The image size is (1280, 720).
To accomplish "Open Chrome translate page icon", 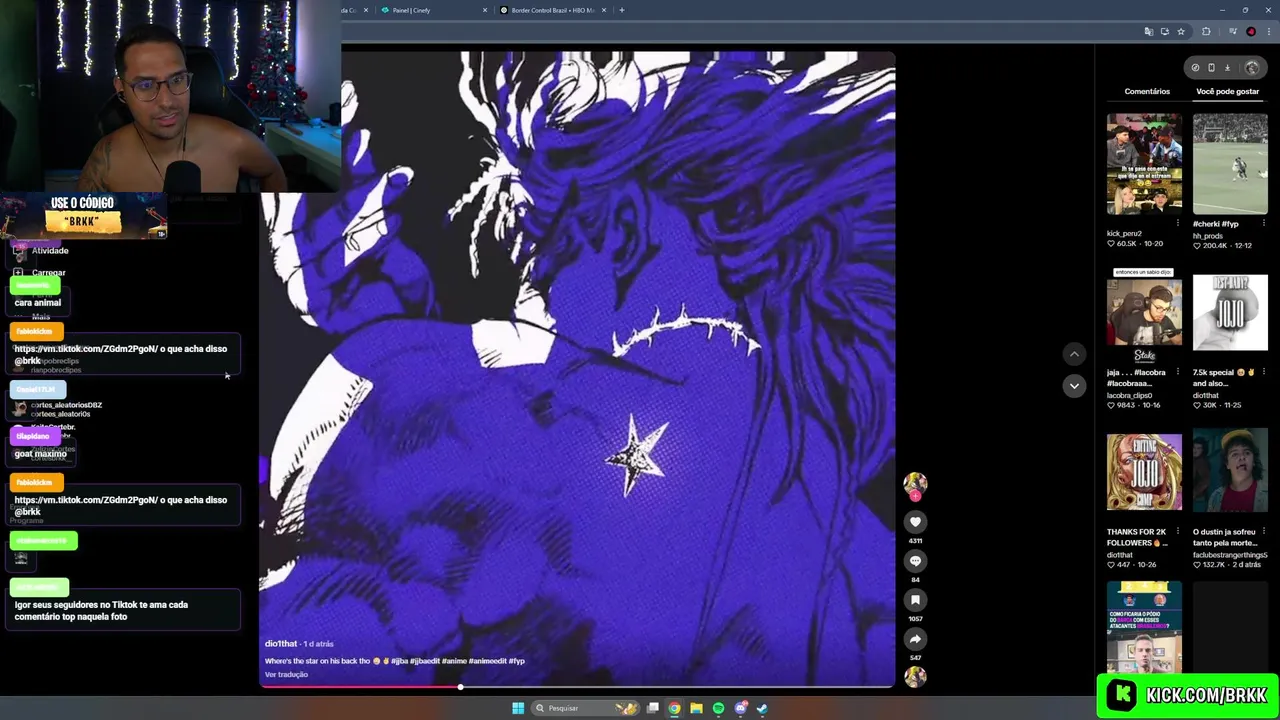I will pyautogui.click(x=1148, y=32).
